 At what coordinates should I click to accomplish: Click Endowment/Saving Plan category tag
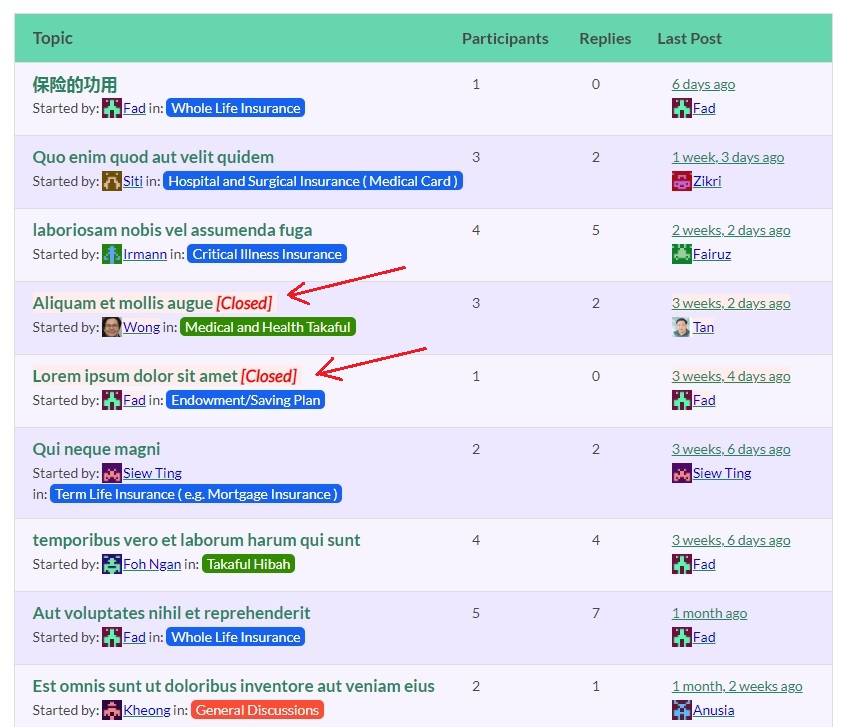[x=246, y=400]
